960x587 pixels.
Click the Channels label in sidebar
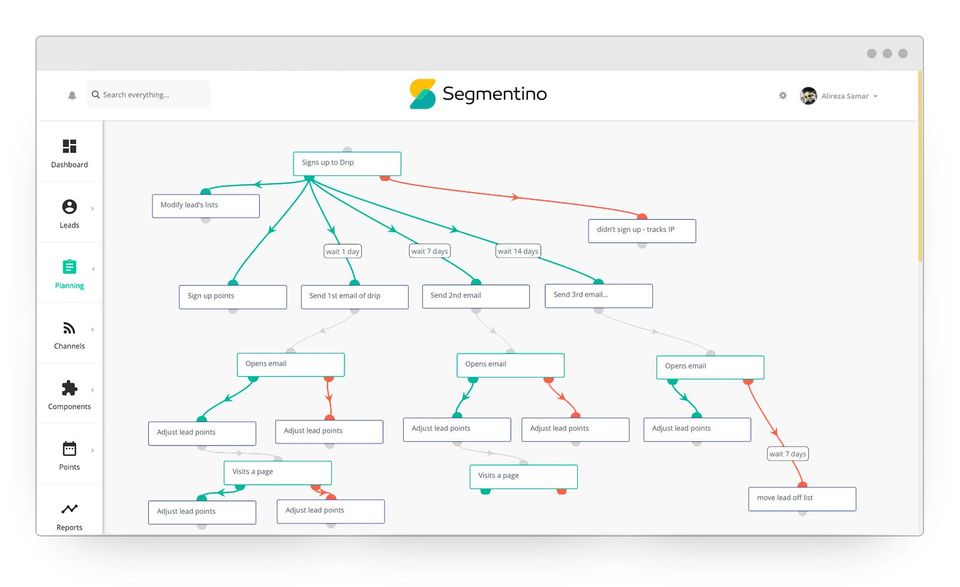coord(69,346)
